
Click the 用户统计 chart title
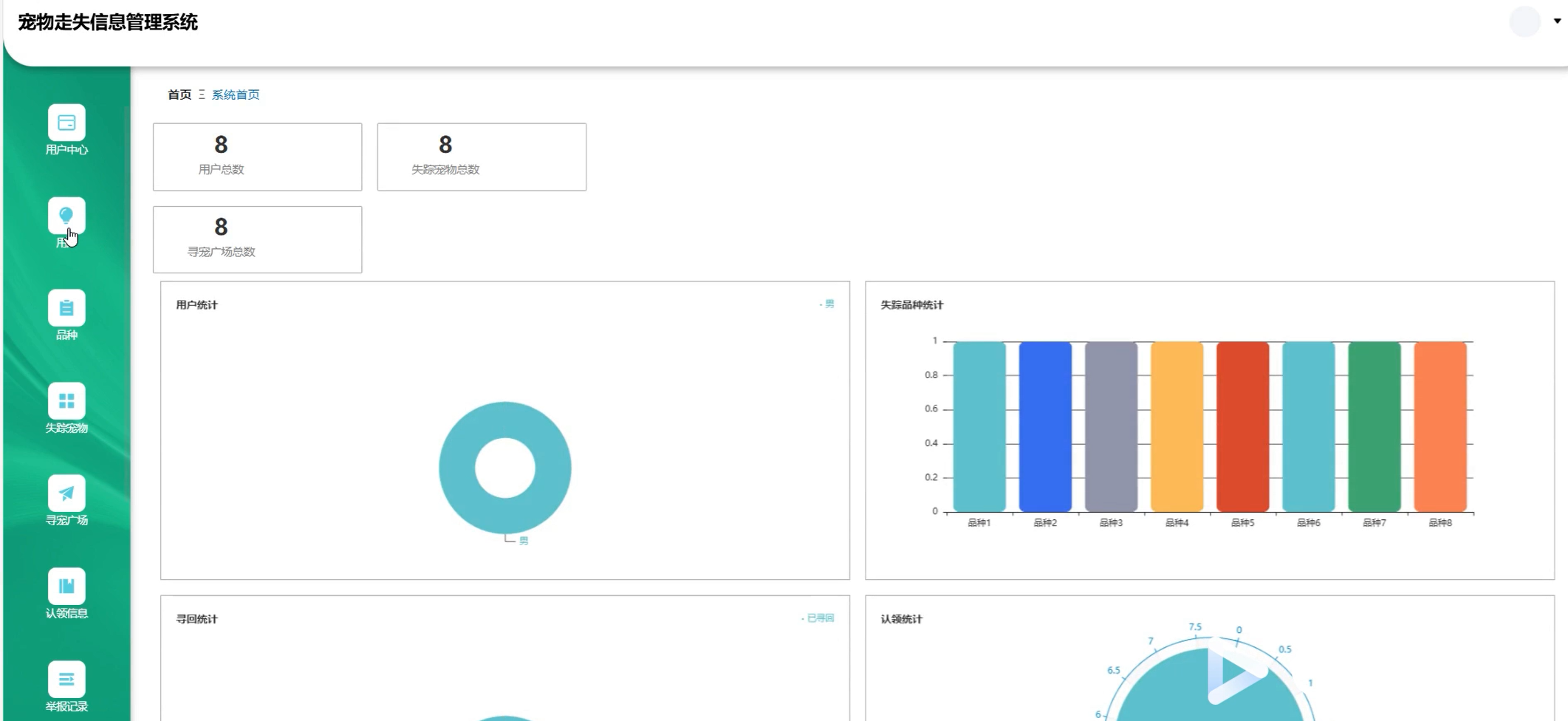tap(196, 304)
